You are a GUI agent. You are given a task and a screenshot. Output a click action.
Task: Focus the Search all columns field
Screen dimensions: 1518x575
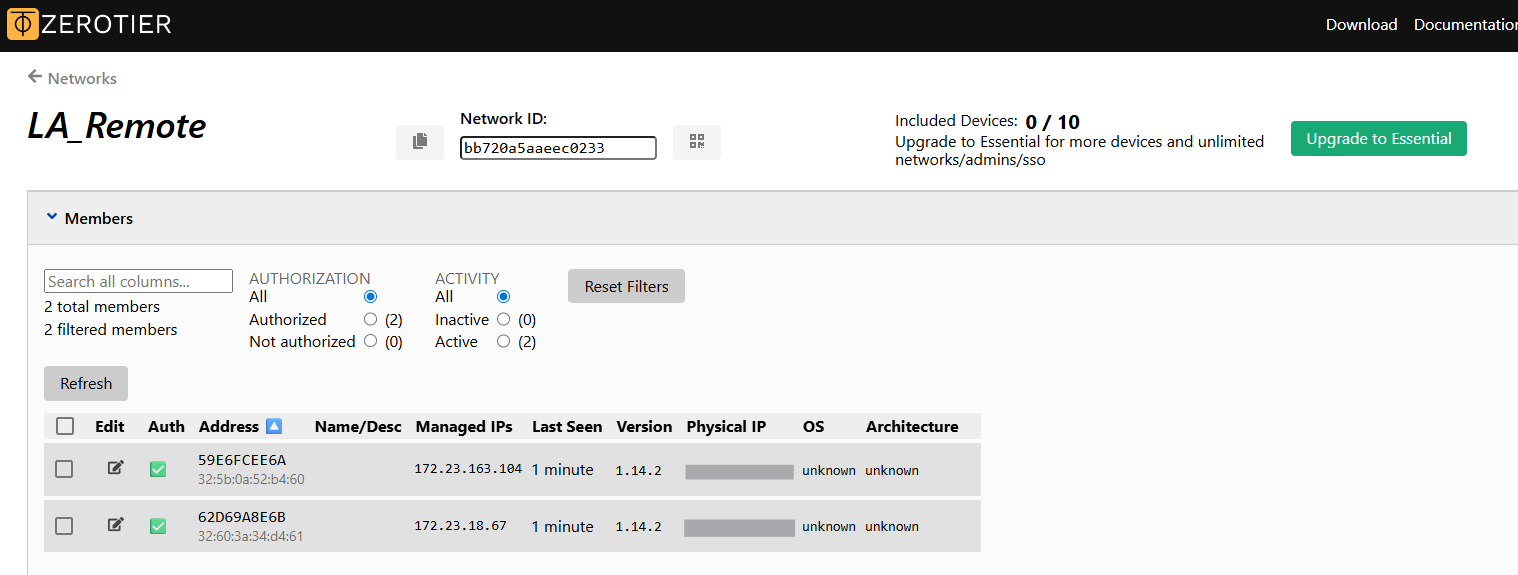click(138, 281)
